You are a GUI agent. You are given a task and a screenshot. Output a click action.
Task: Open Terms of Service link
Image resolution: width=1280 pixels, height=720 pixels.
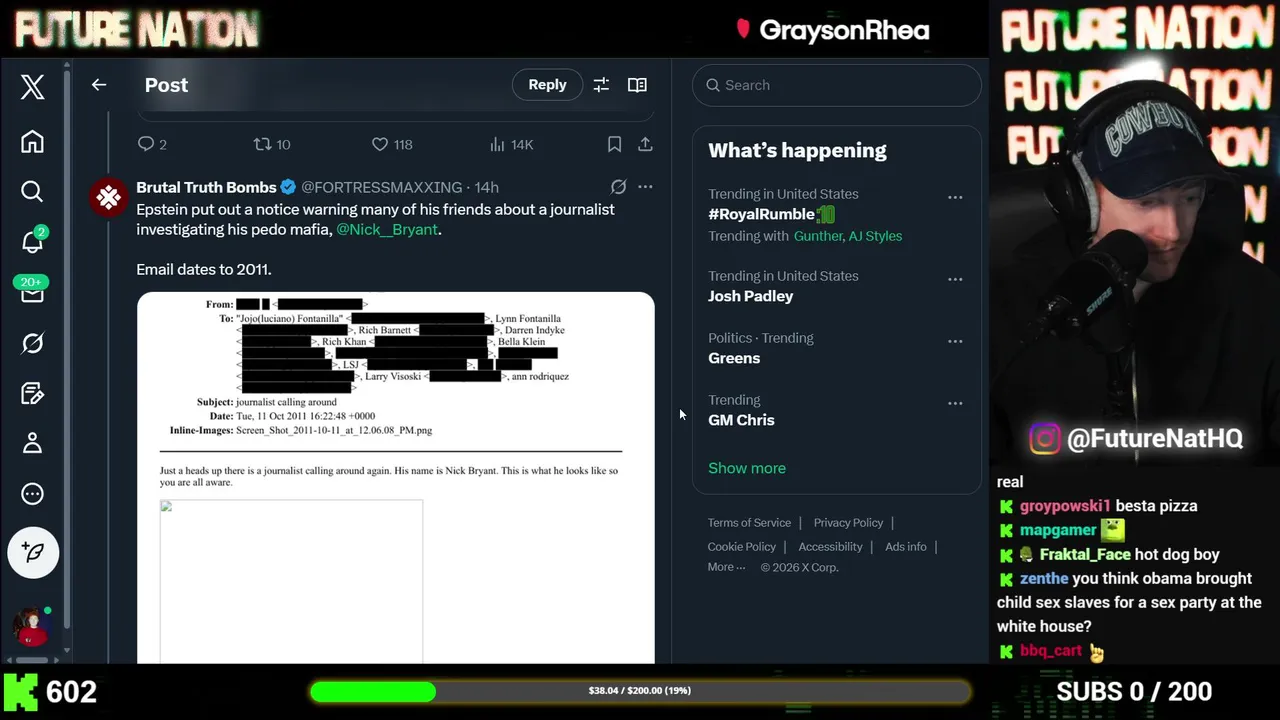pyautogui.click(x=749, y=523)
